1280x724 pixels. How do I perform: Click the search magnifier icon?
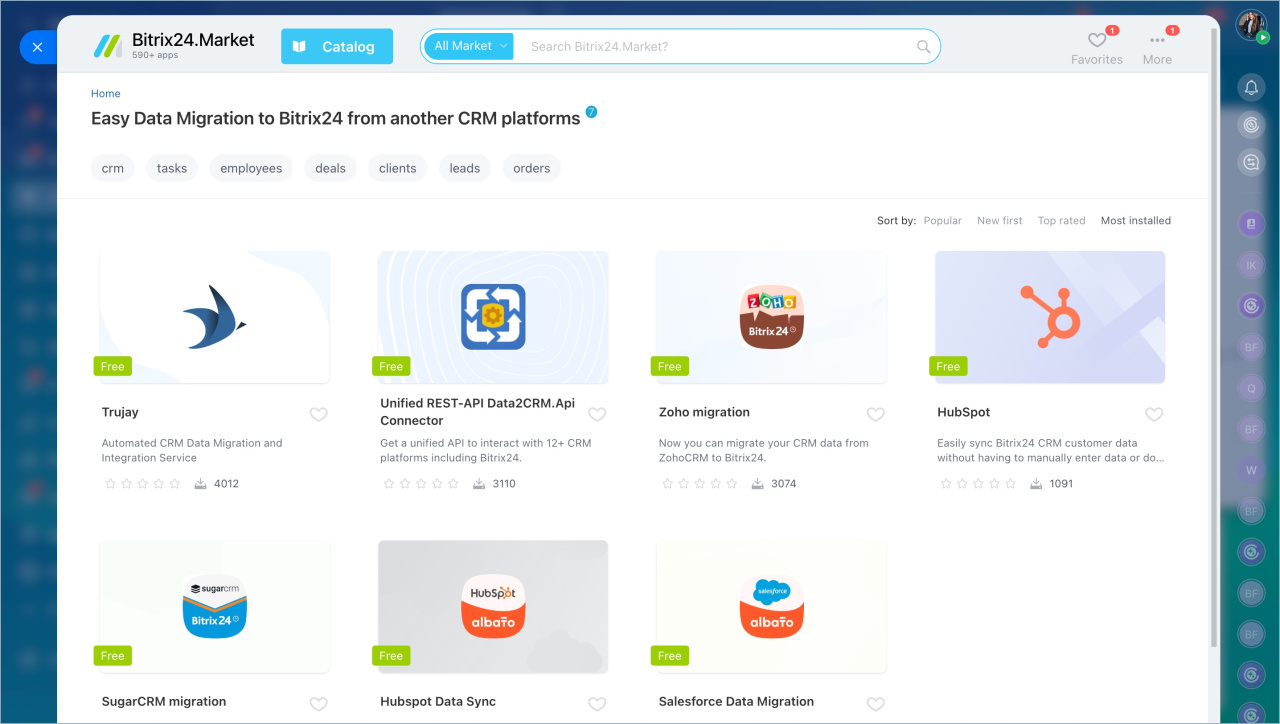coord(924,46)
